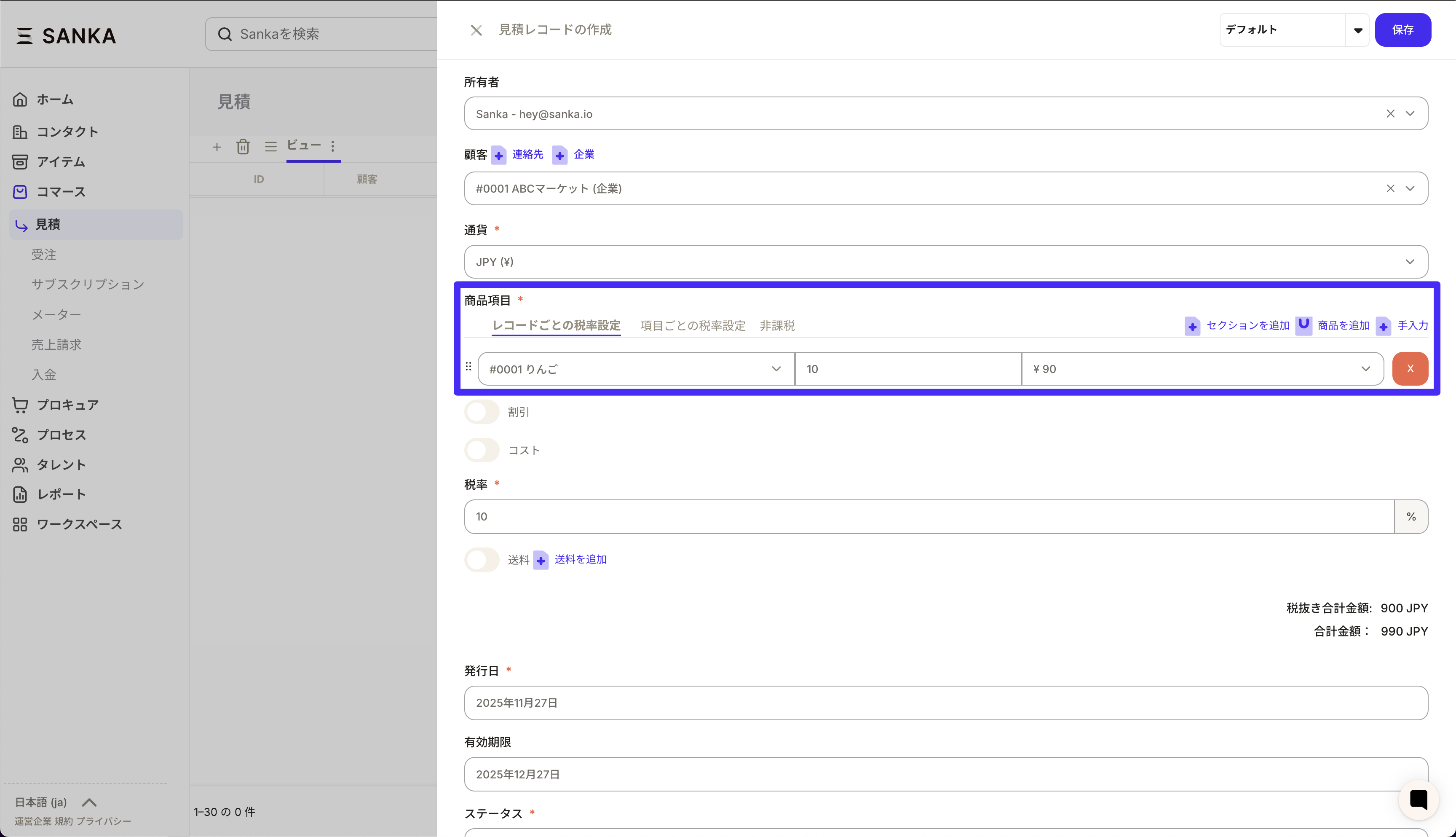Expand the デフォルト template dropdown
This screenshot has width=1456, height=837.
point(1358,30)
